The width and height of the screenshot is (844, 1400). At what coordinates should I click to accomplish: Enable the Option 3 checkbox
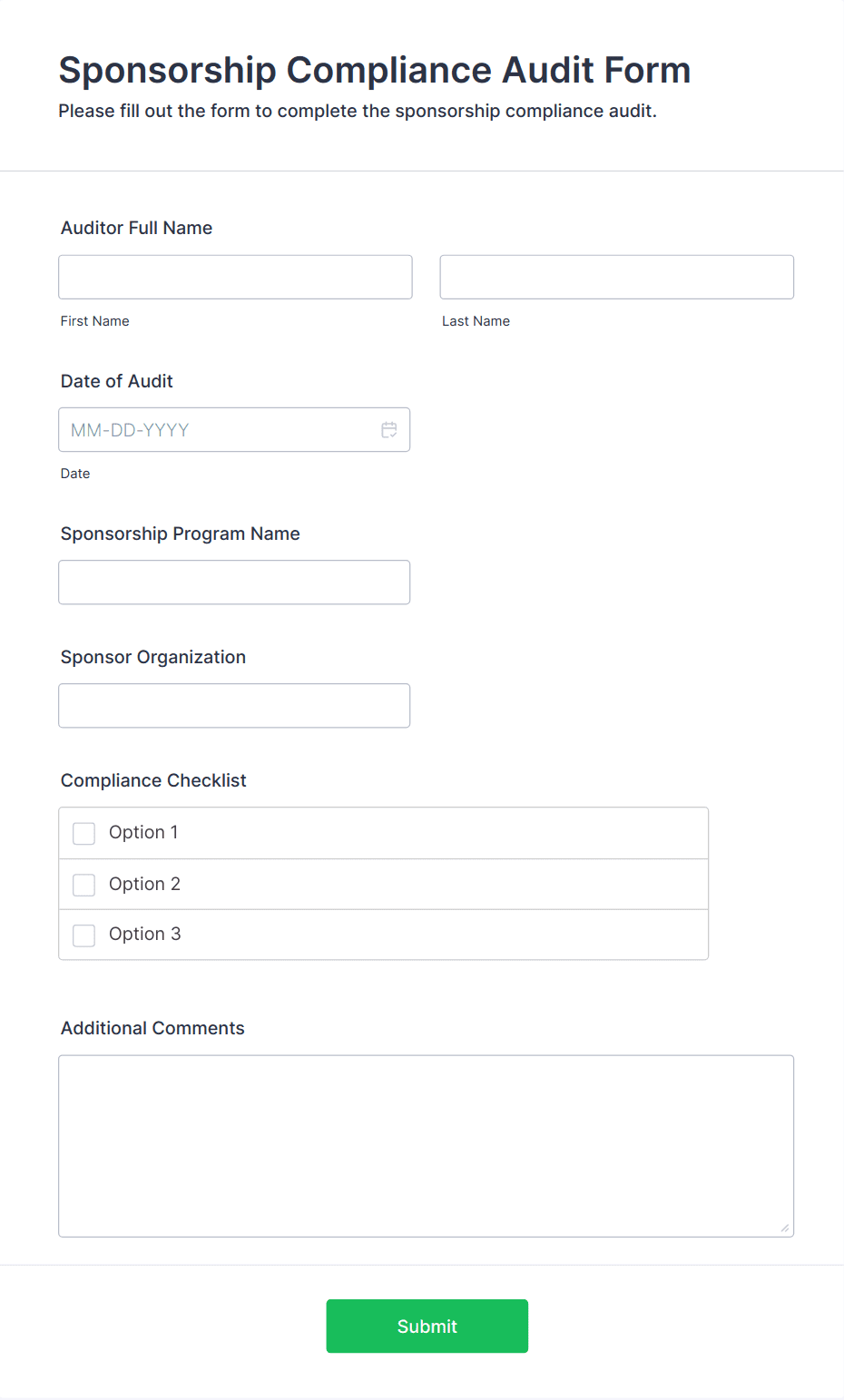tap(84, 935)
